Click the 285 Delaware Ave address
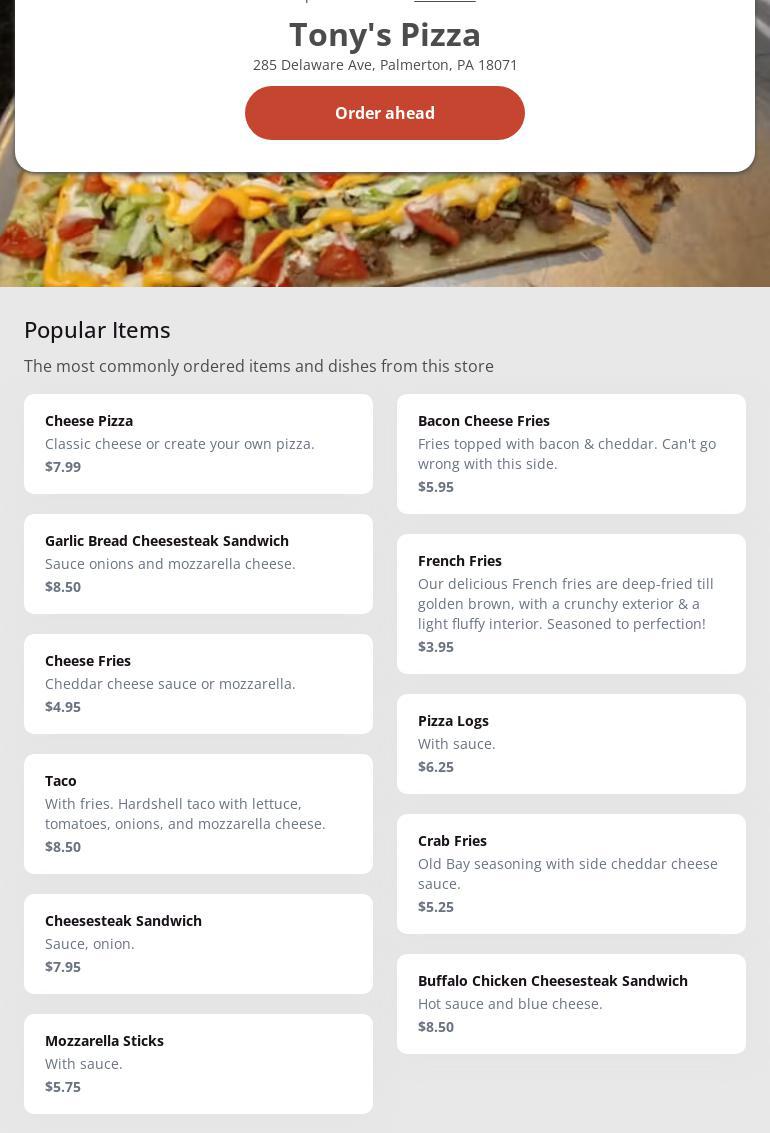 coord(385,65)
